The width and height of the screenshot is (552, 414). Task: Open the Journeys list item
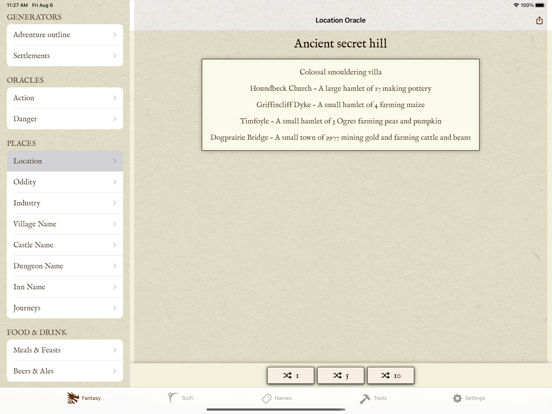click(x=65, y=308)
